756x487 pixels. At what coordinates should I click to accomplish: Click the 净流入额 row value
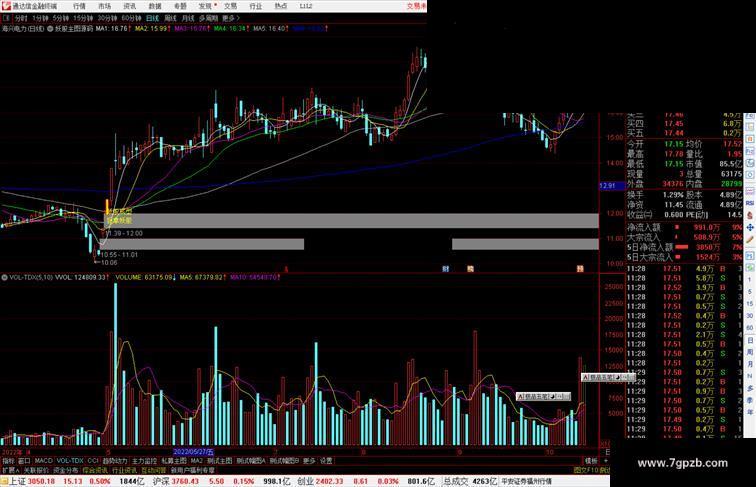click(x=706, y=227)
